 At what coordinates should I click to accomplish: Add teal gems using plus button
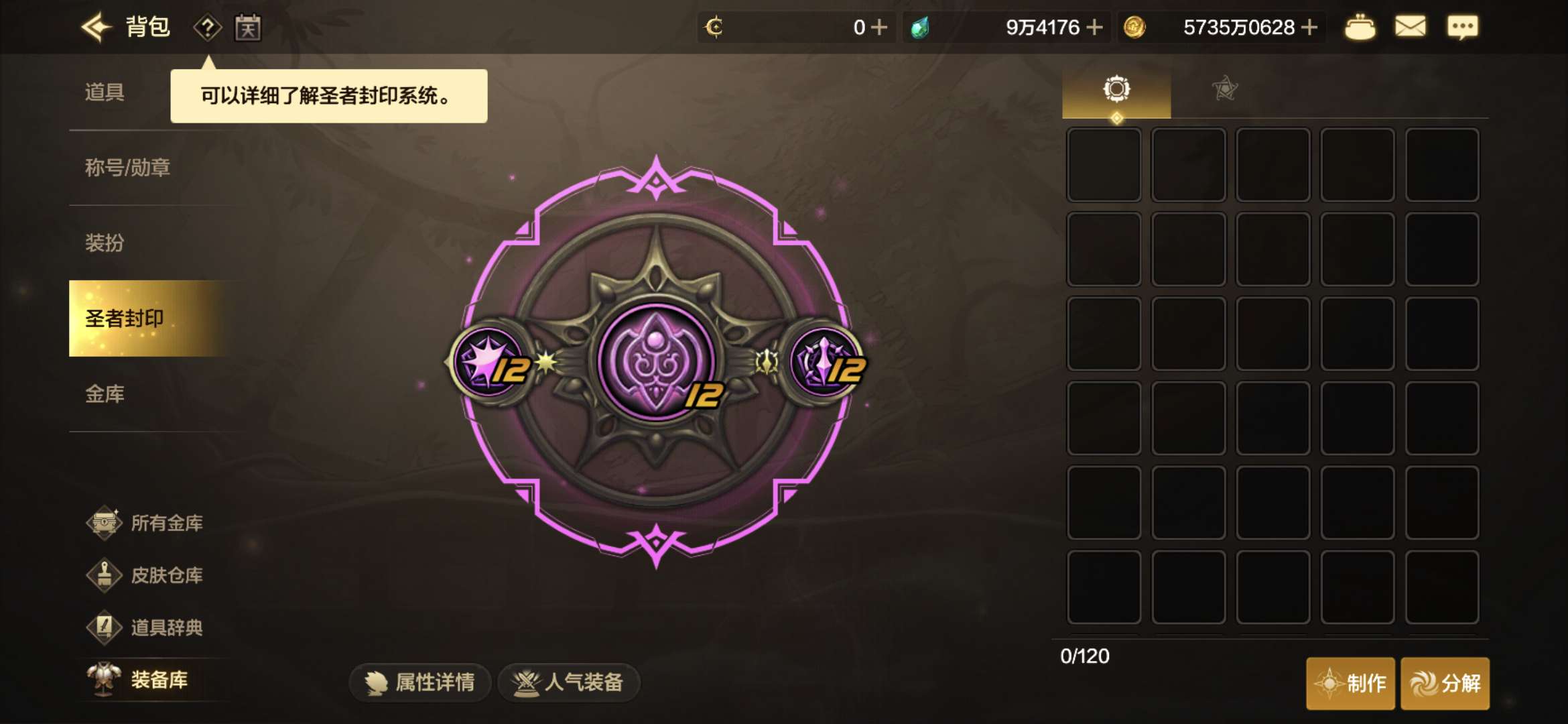(x=1094, y=27)
